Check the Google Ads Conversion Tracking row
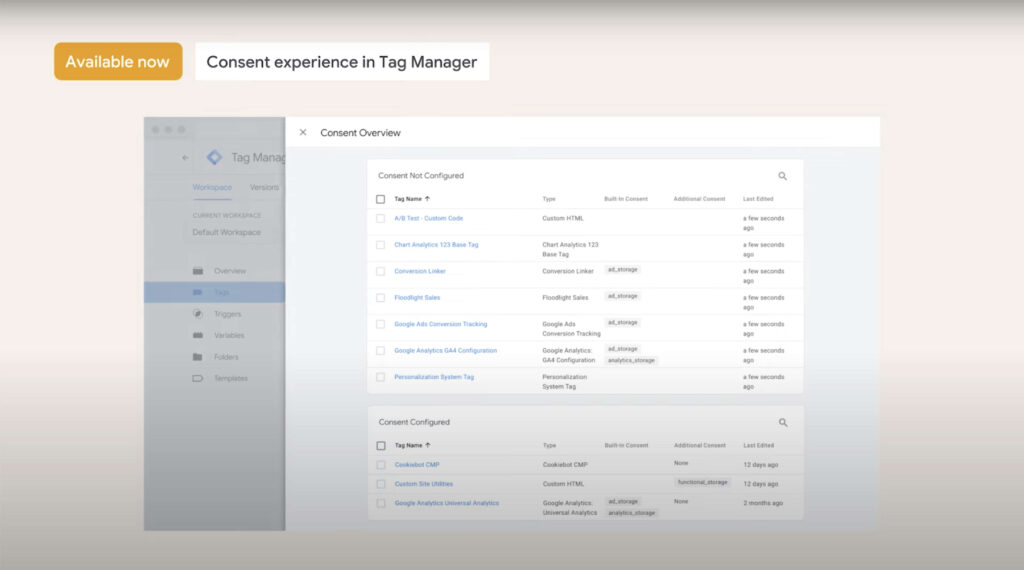Viewport: 1024px width, 570px height. click(x=381, y=324)
